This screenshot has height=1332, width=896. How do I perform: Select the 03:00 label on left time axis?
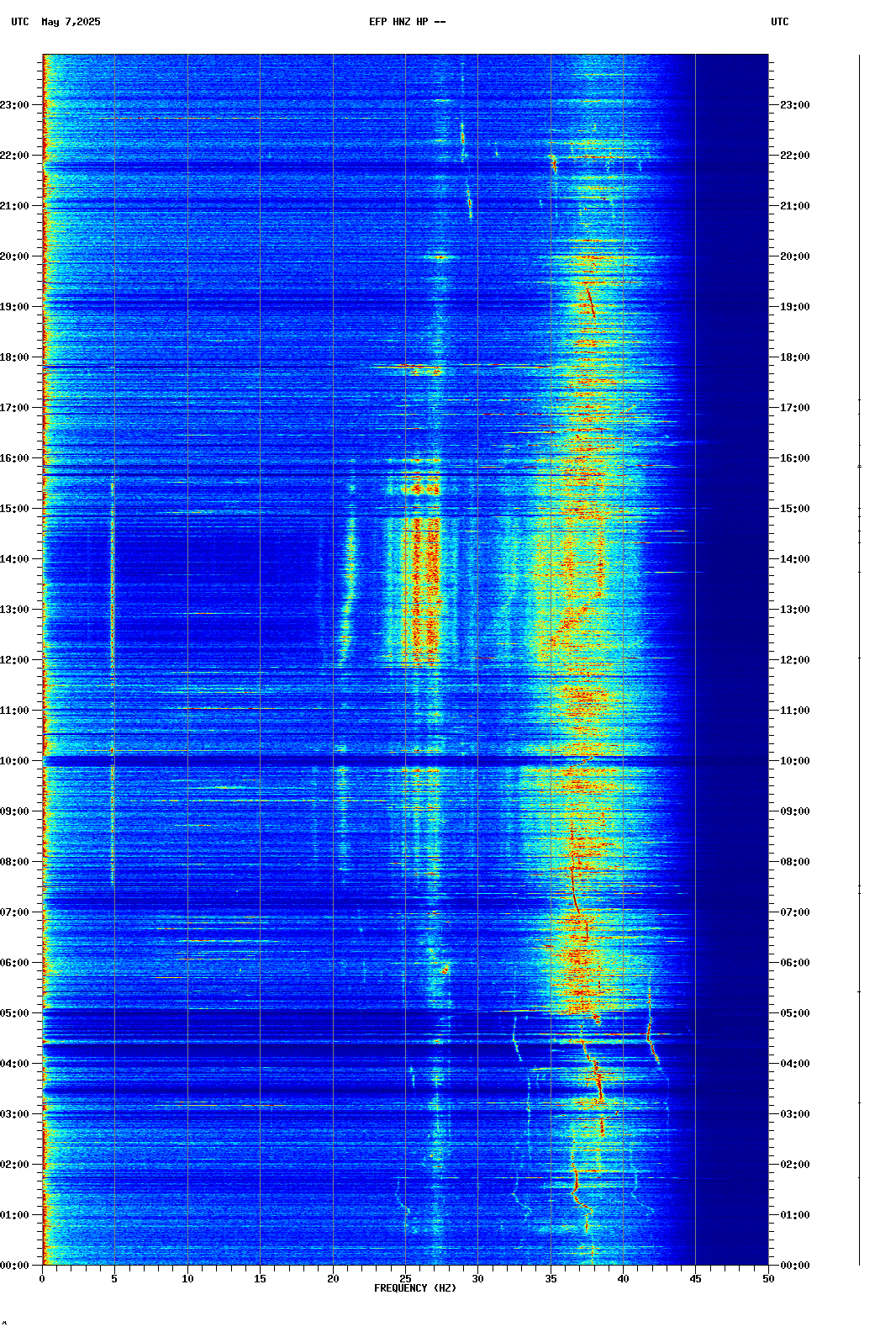click(14, 1114)
